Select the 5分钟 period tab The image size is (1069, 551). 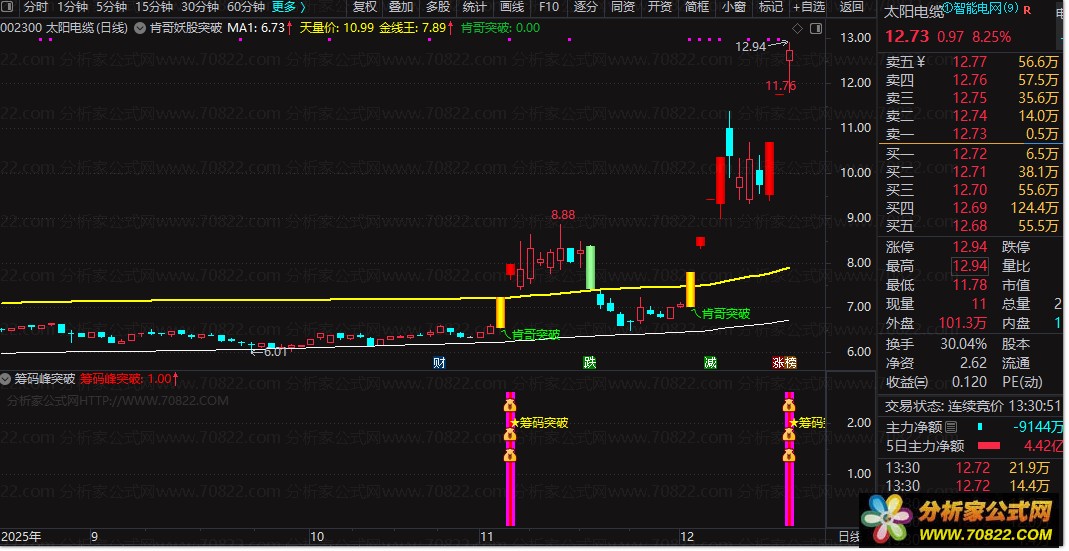point(111,8)
